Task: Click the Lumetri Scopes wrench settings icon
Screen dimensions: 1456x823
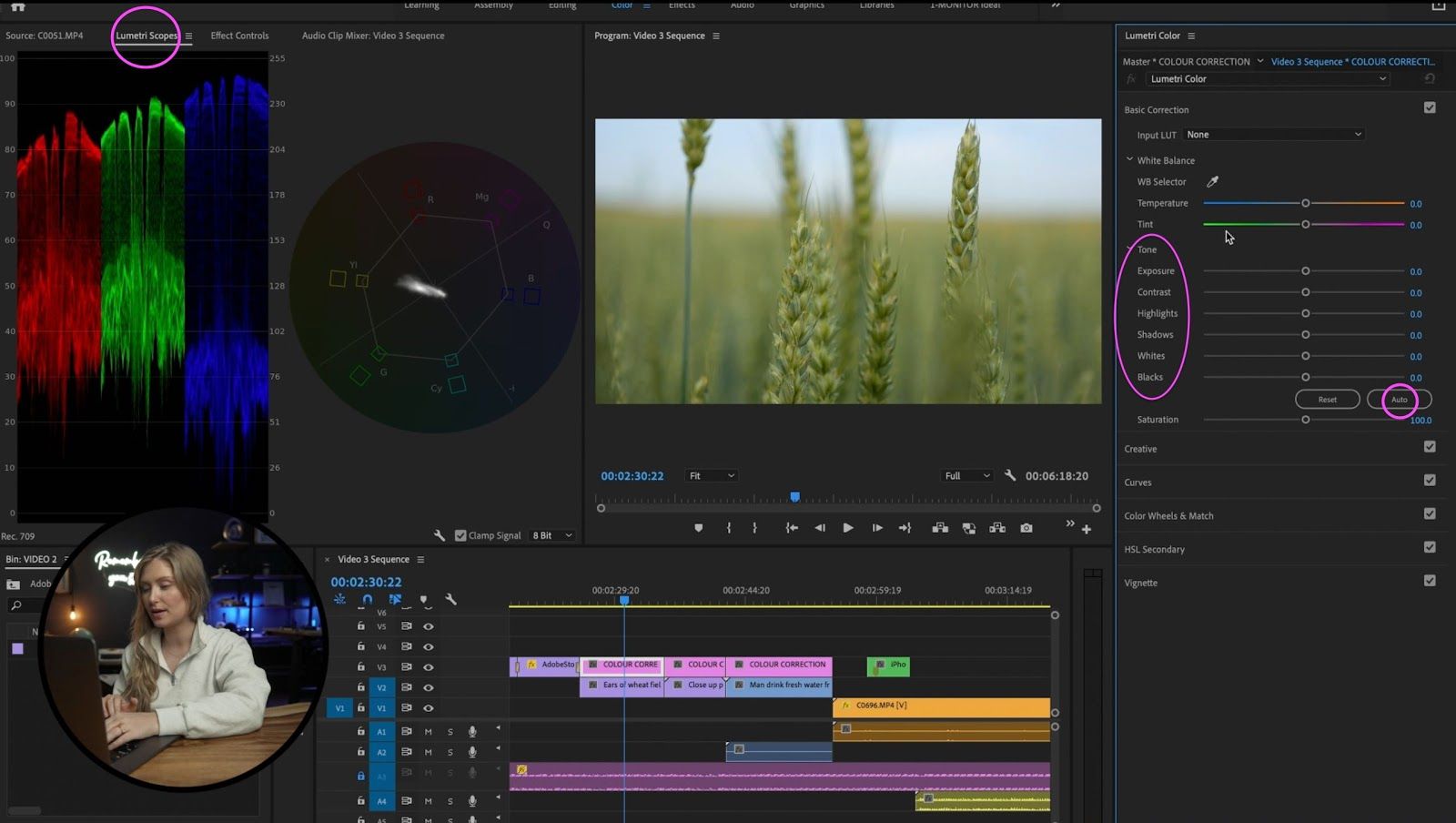Action: [x=440, y=535]
